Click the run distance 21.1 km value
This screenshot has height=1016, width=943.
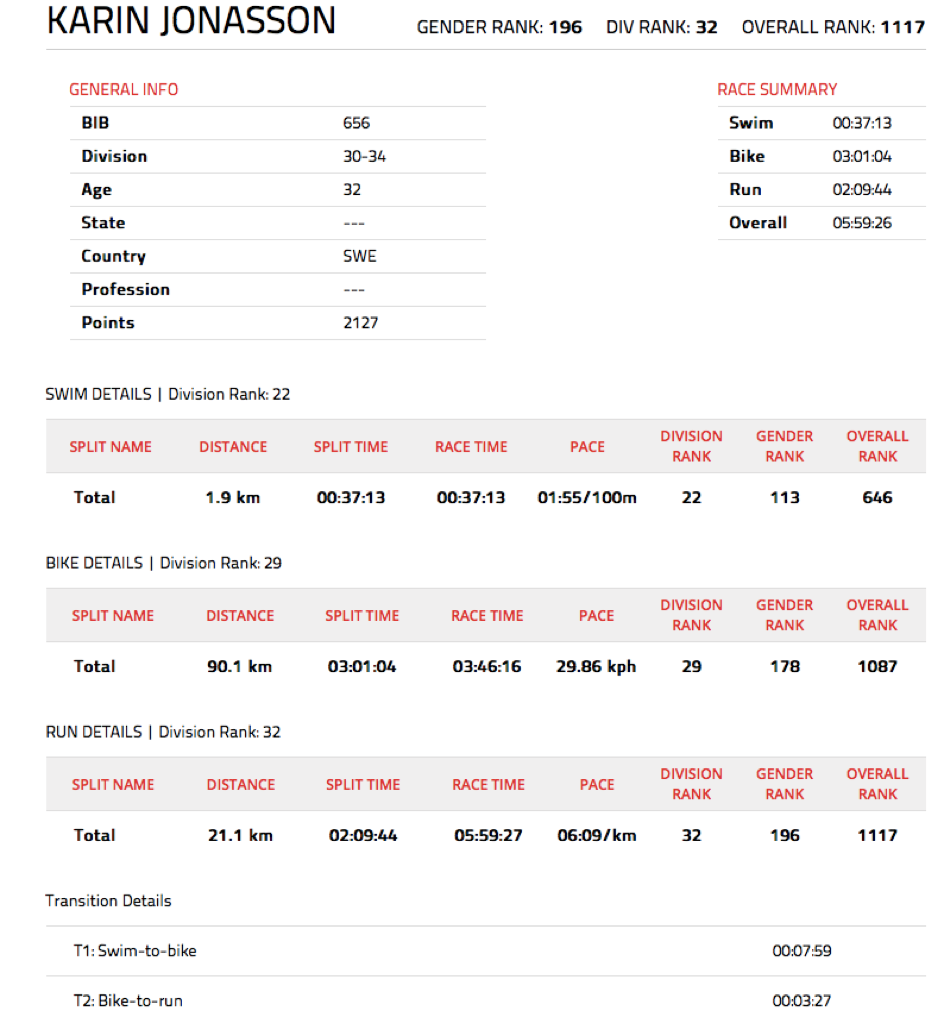[240, 836]
